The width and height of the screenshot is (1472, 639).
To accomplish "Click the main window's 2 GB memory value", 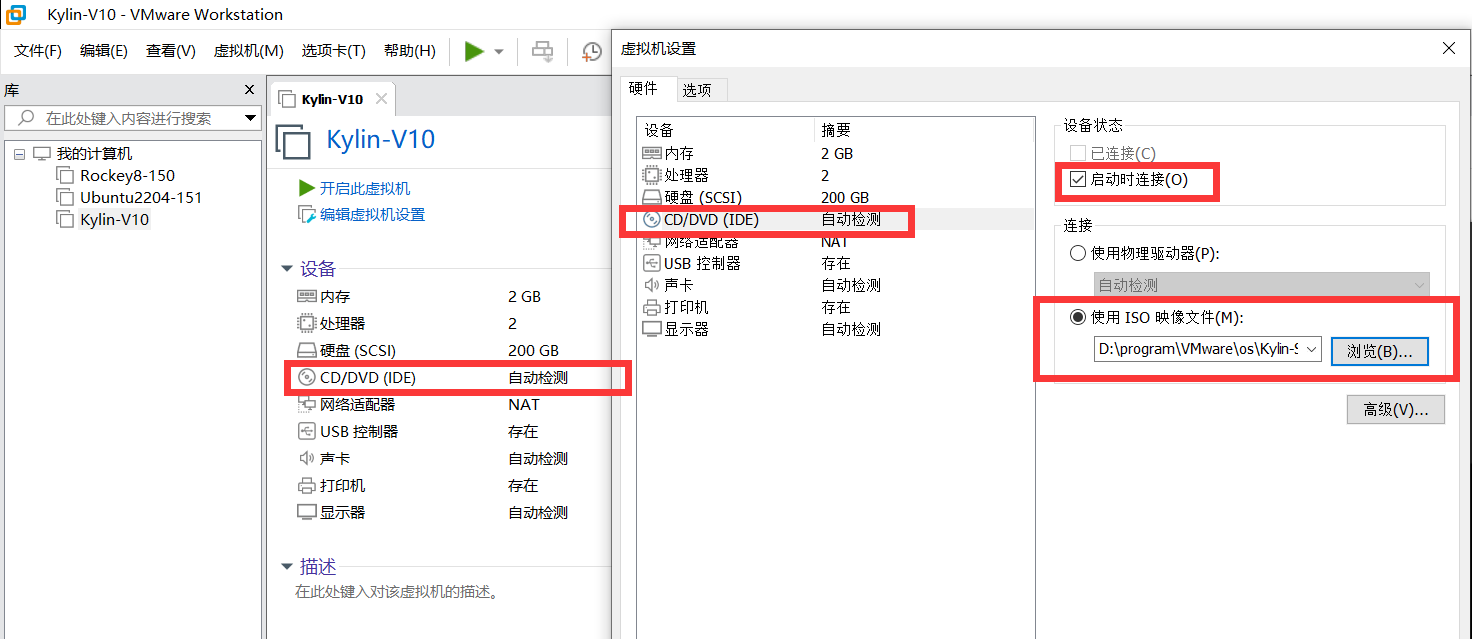I will 524,296.
